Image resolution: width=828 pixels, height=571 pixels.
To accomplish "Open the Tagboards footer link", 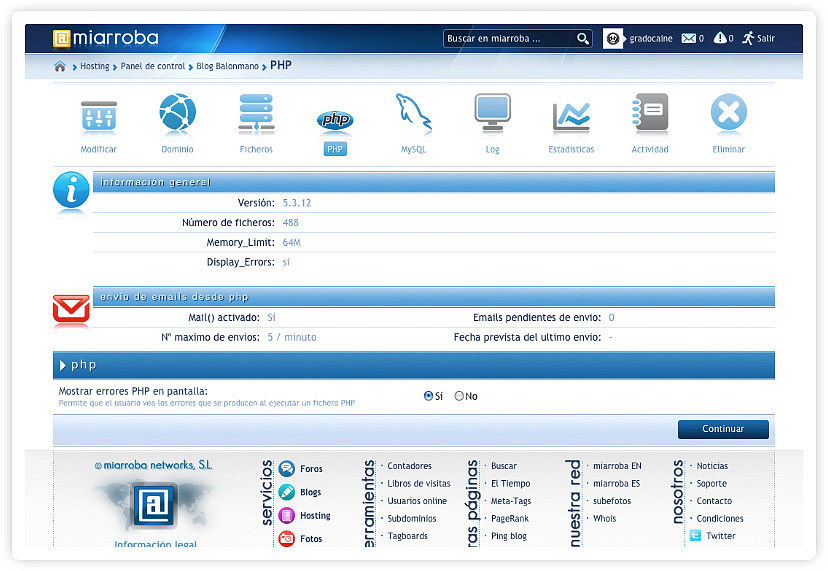I will tap(408, 536).
